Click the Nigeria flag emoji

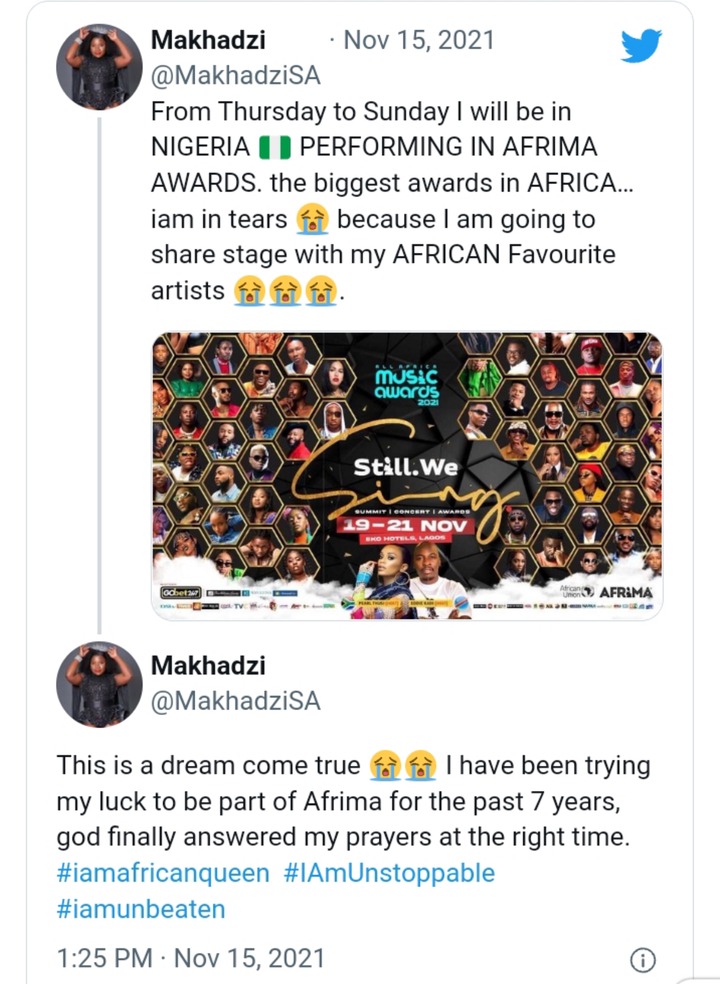click(x=274, y=147)
